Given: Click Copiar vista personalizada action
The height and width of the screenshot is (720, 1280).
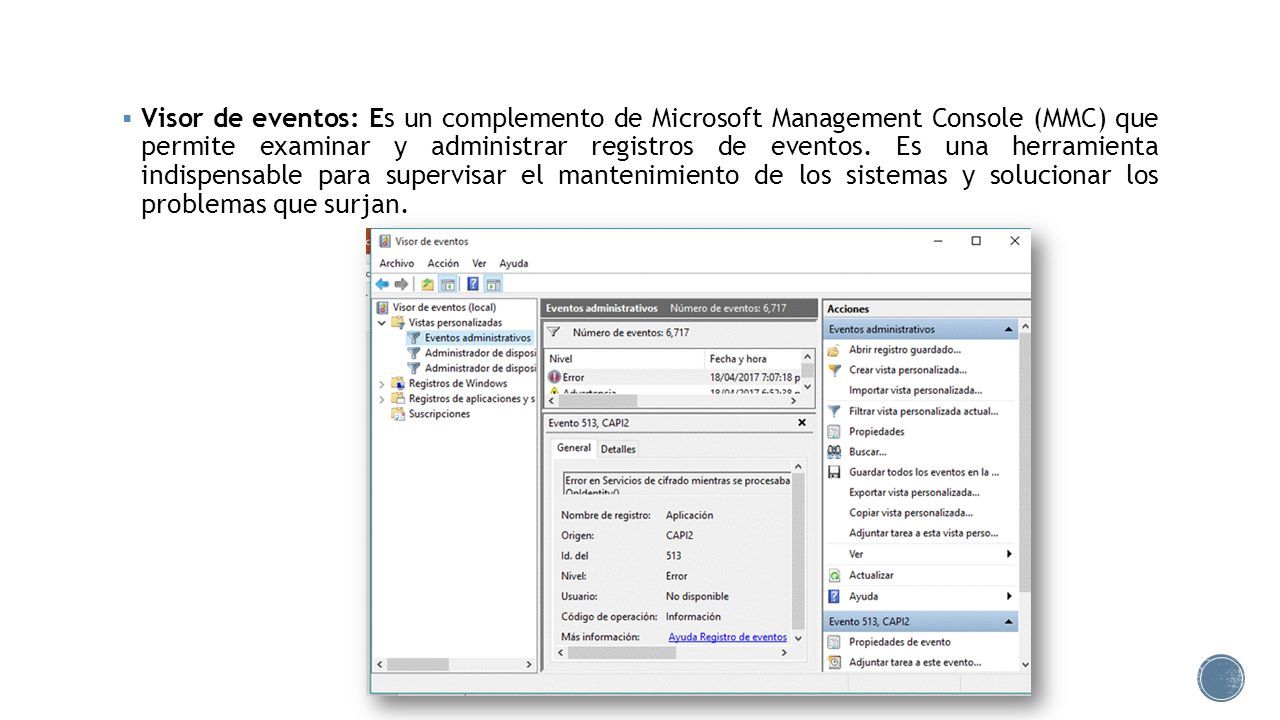Looking at the screenshot, I should tap(911, 513).
